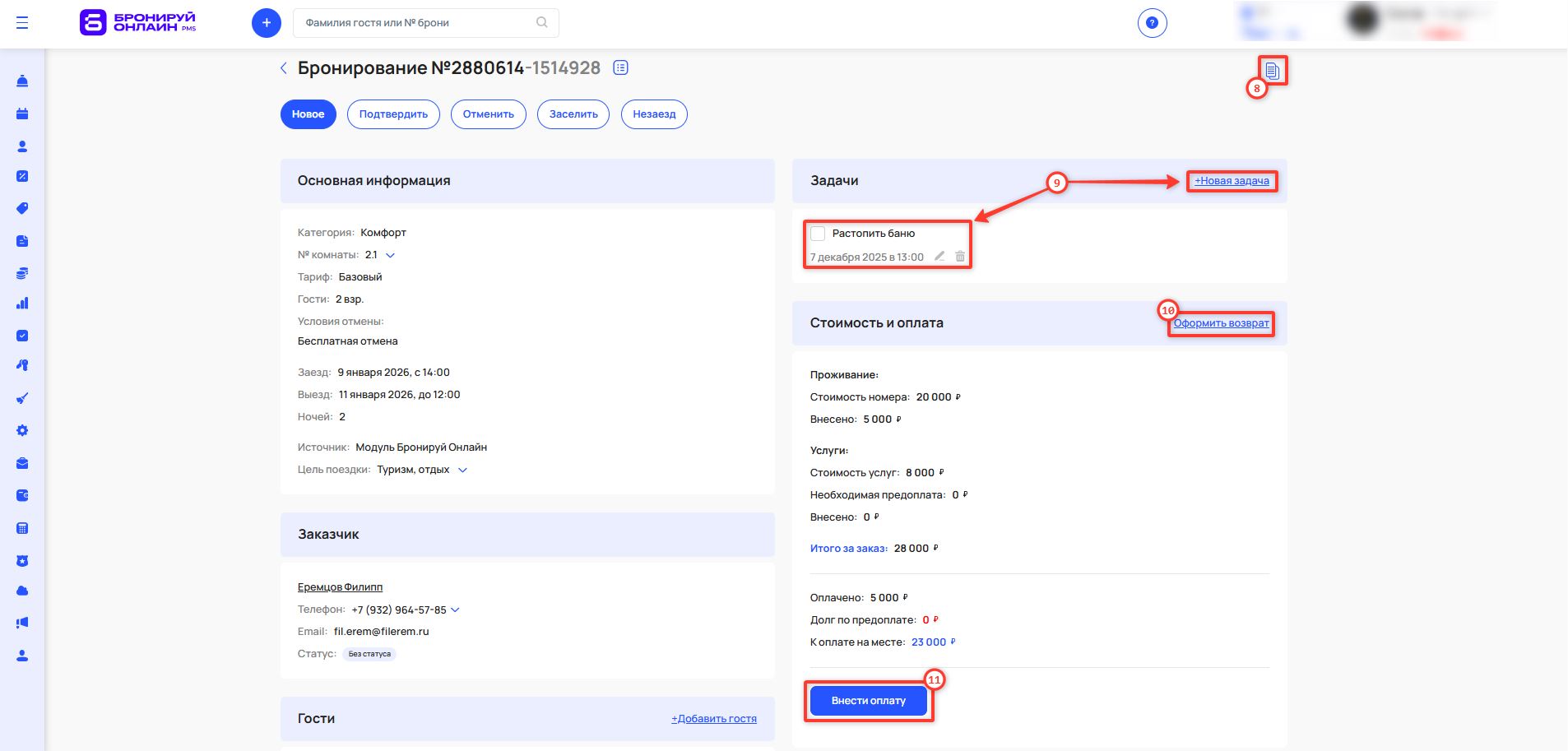Select the 'Заселить' status tab

tap(573, 114)
